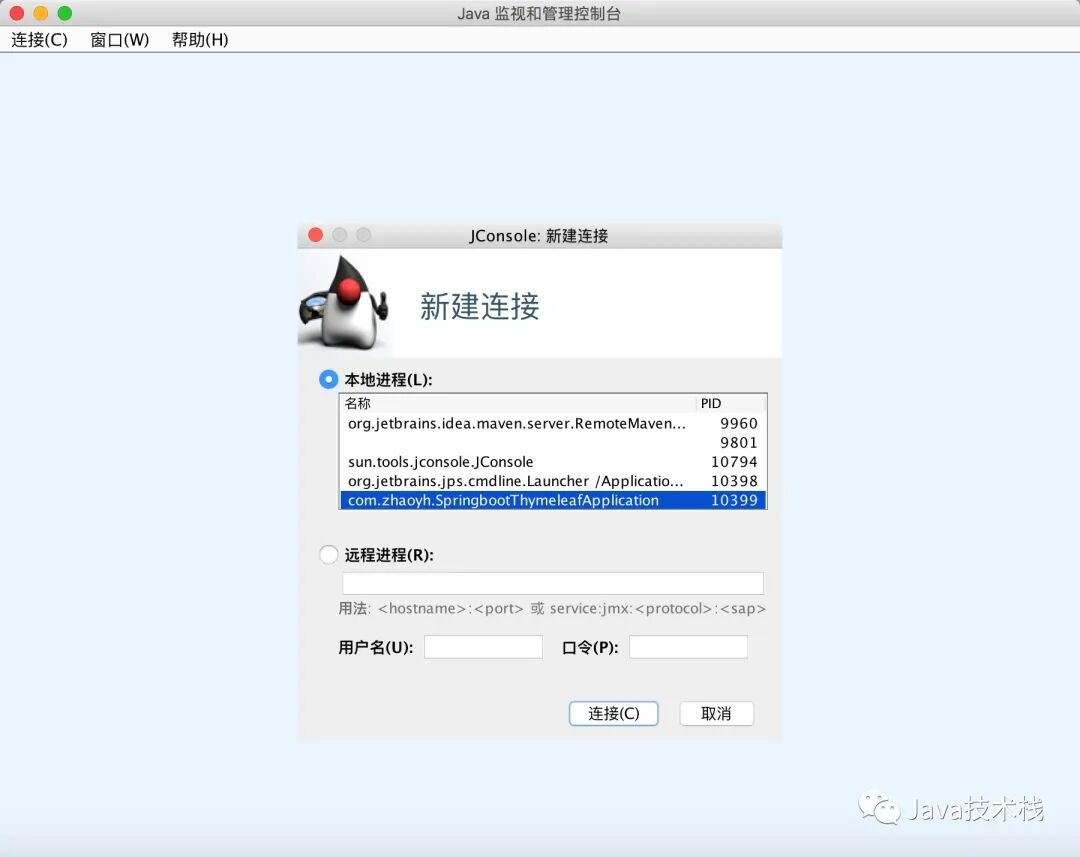Click the 取消 cancel button
Screen dimensions: 1080x857
716,714
